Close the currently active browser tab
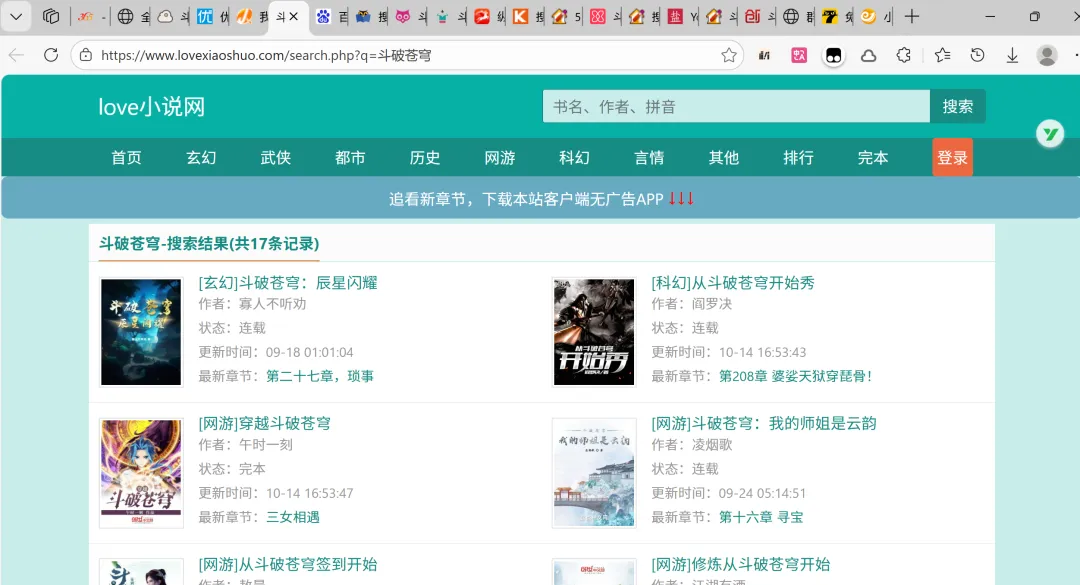 293,17
